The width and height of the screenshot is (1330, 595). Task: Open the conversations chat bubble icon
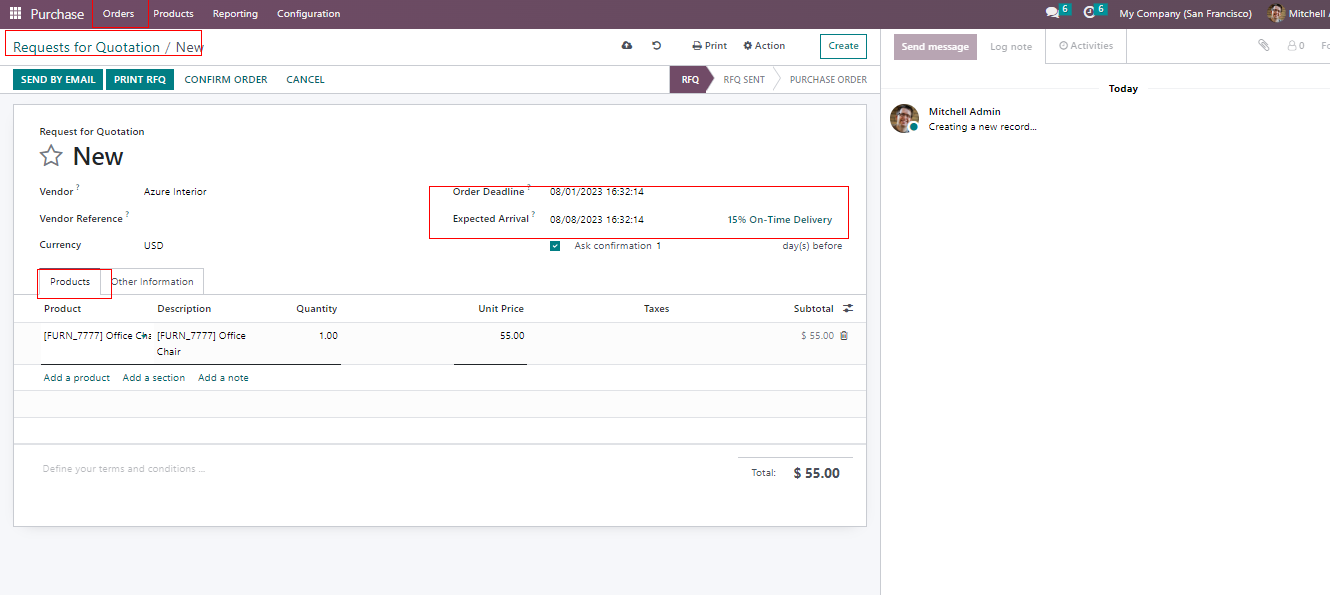pyautogui.click(x=1052, y=13)
